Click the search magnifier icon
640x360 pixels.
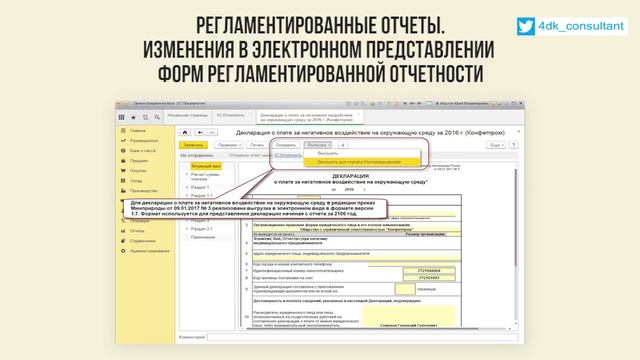click(x=157, y=117)
